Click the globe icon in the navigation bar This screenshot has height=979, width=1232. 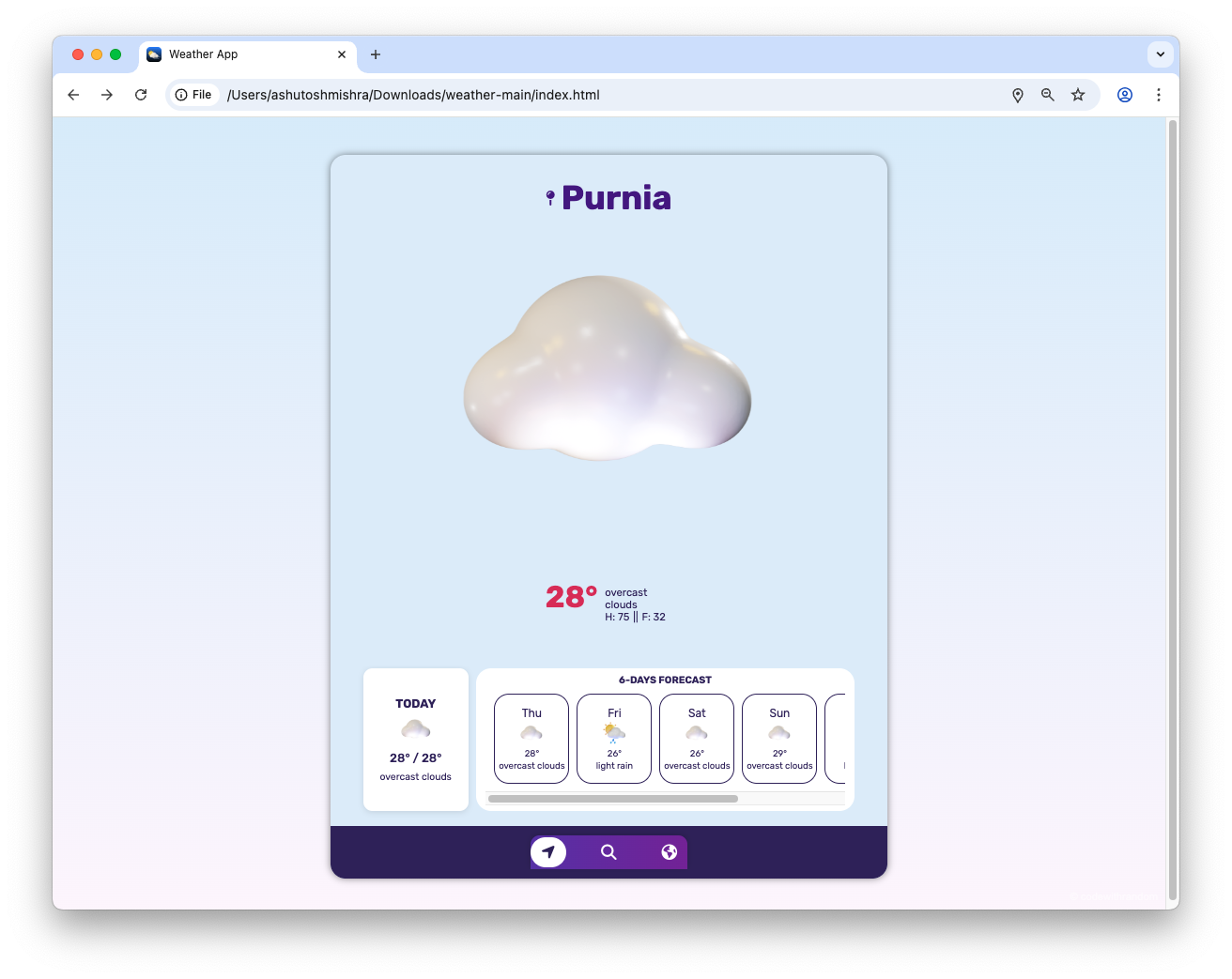click(669, 852)
